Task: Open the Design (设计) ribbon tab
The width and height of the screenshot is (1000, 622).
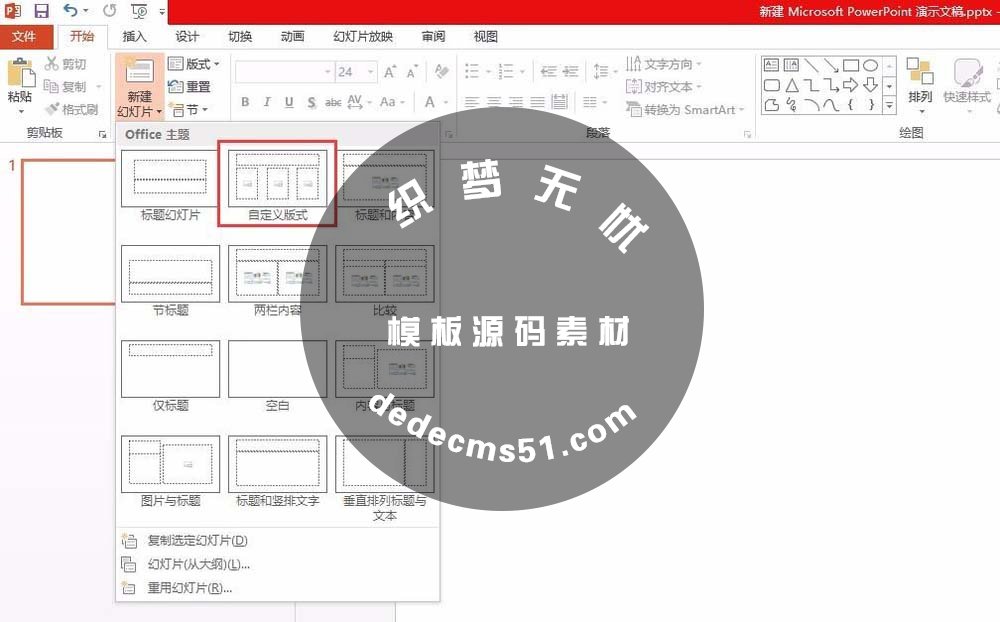Action: [187, 36]
